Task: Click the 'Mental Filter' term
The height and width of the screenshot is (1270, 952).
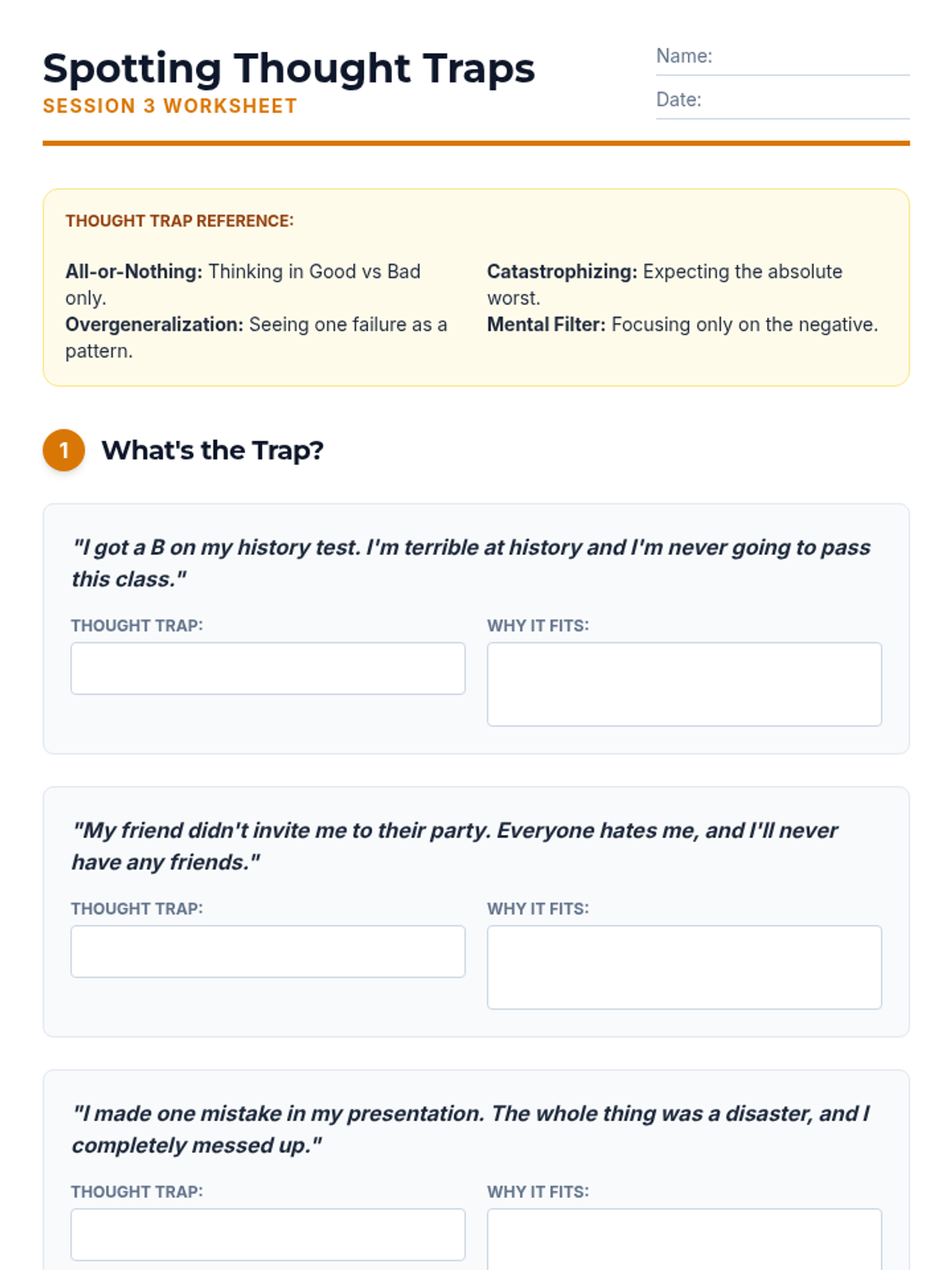Action: [x=546, y=325]
